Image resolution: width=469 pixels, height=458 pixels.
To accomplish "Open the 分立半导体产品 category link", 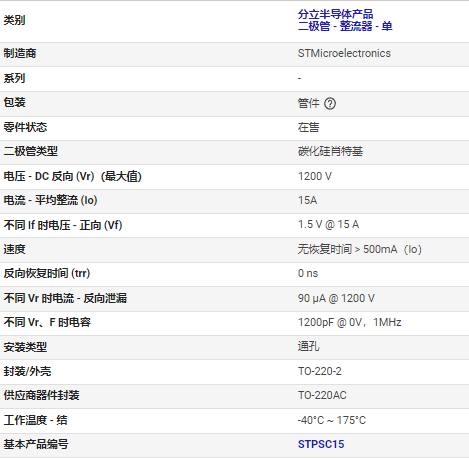I will click(x=335, y=14).
